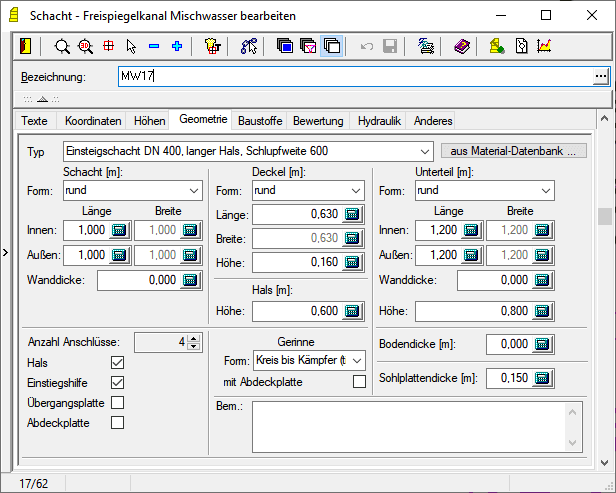The image size is (616, 493).
Task: Uncheck the Hals checkbox
Action: tap(117, 363)
